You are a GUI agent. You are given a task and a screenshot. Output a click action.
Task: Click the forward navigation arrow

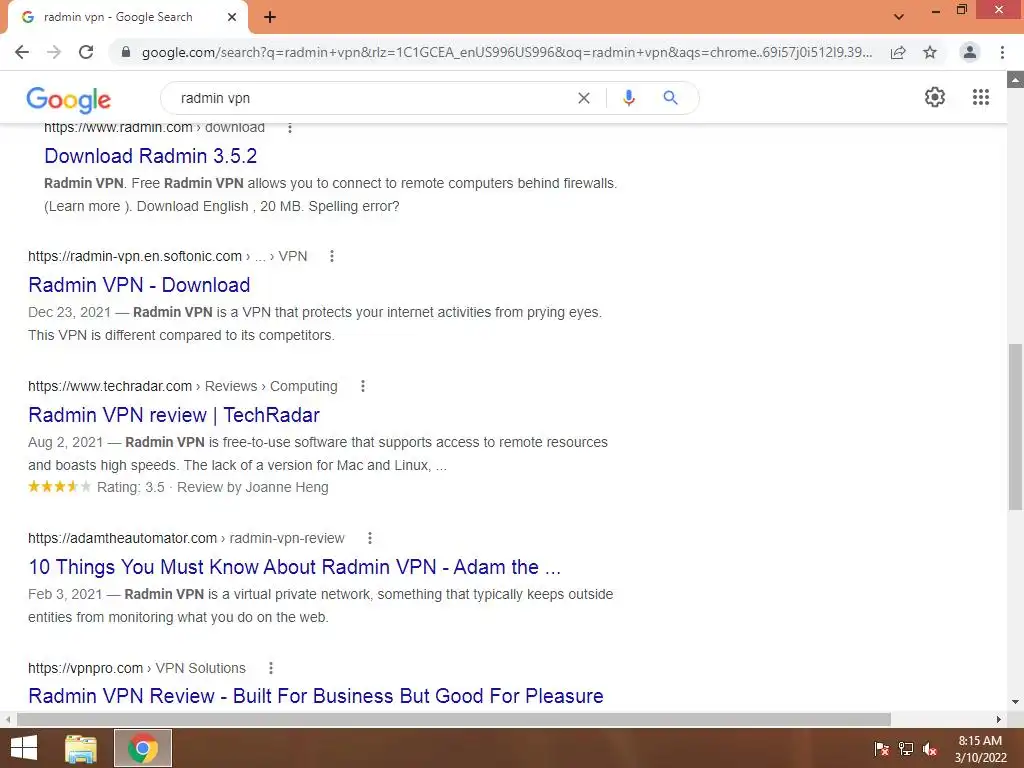(x=54, y=52)
